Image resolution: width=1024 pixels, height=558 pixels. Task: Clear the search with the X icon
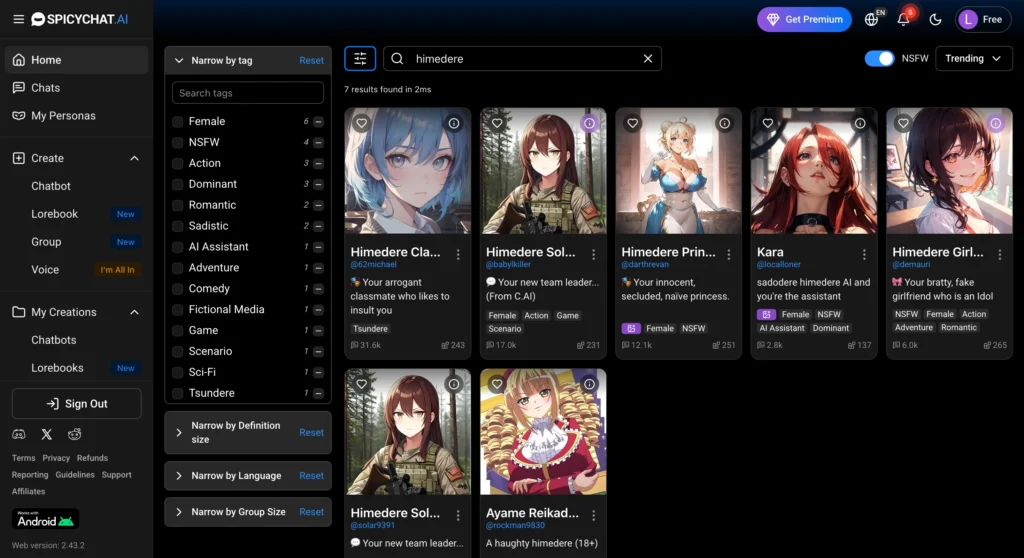tap(648, 59)
